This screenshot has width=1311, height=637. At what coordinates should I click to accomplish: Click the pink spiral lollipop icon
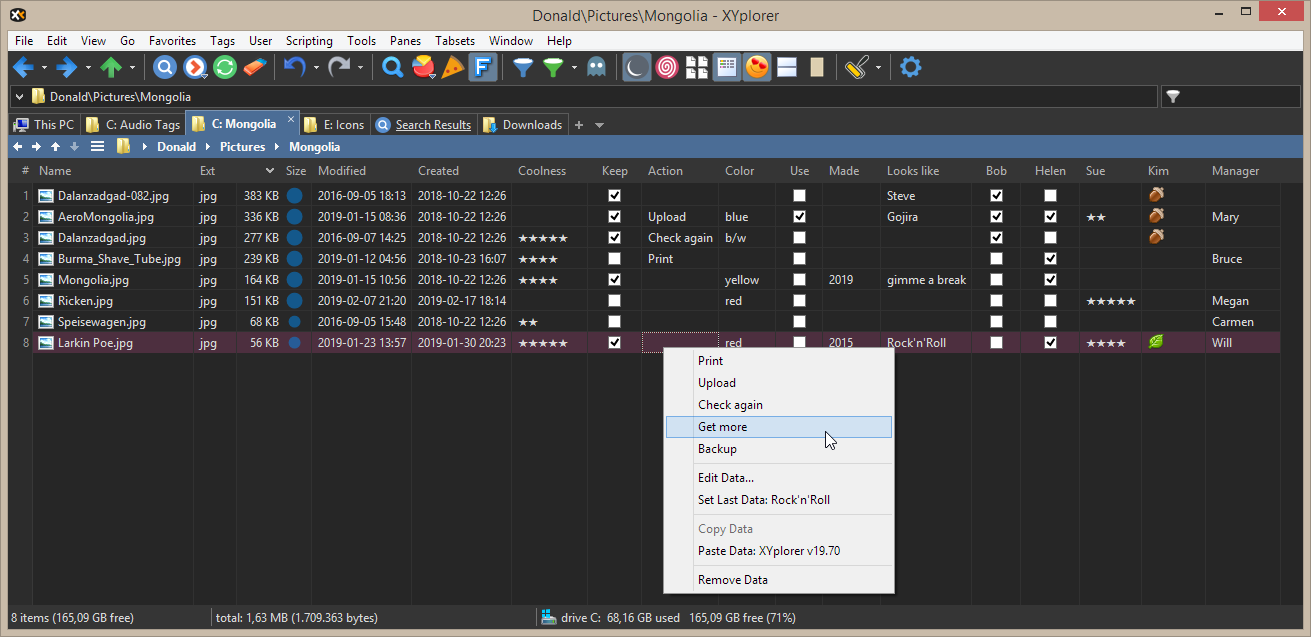[666, 68]
